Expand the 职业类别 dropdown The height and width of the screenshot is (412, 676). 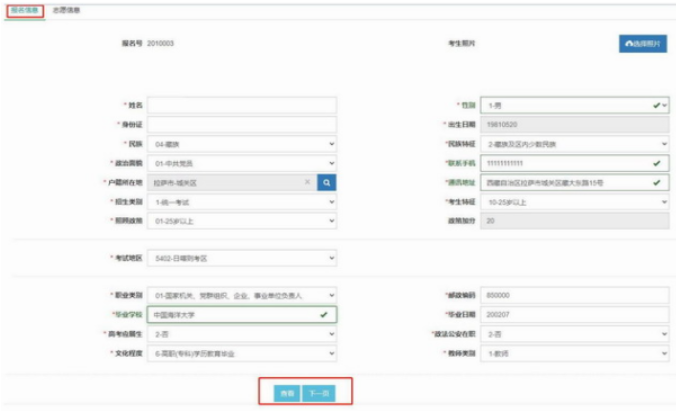click(242, 295)
